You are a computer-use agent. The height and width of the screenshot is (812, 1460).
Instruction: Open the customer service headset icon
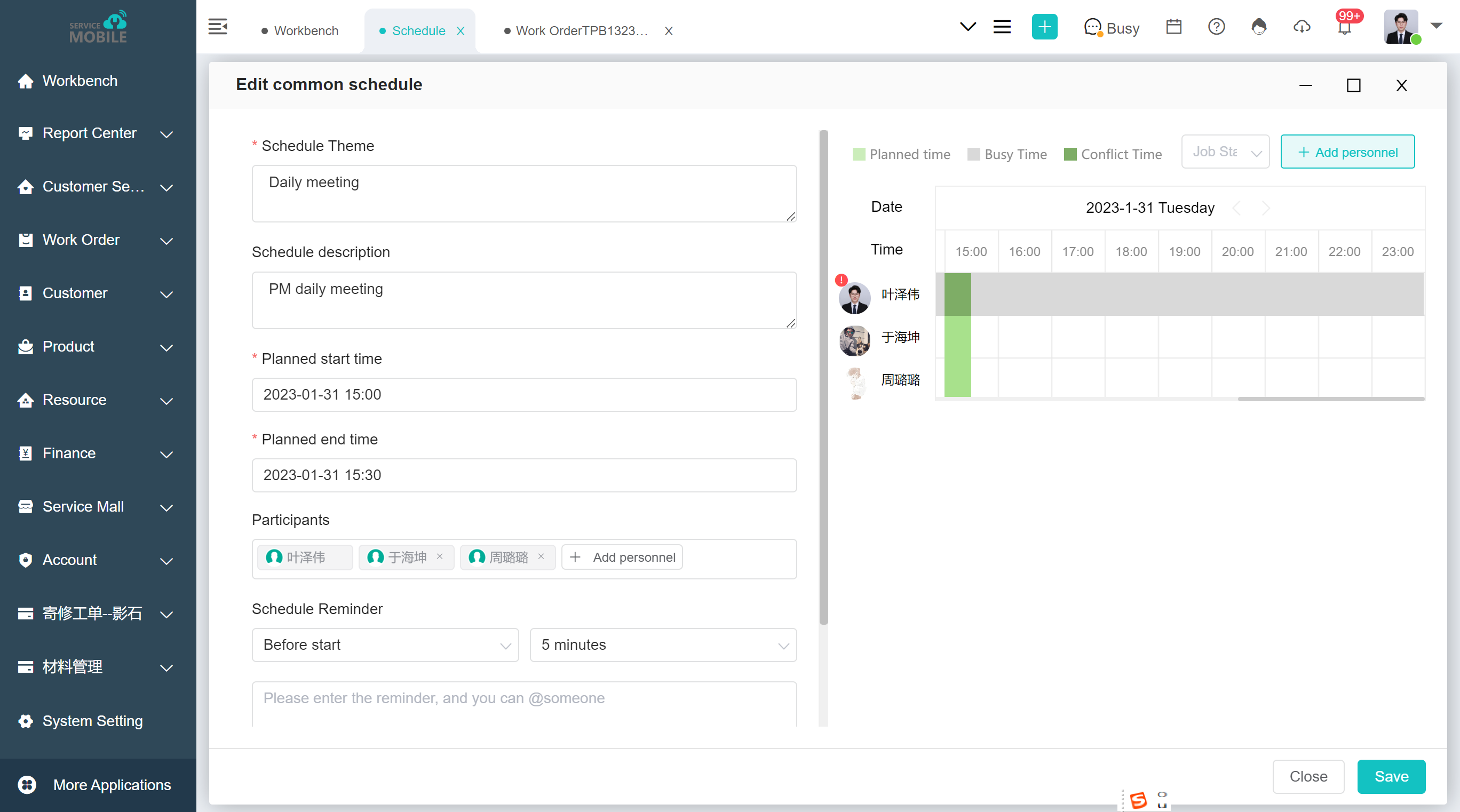click(1259, 27)
